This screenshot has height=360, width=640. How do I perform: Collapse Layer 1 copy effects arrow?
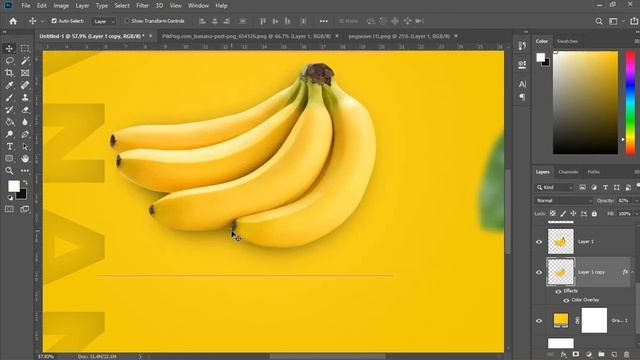[x=633, y=272]
